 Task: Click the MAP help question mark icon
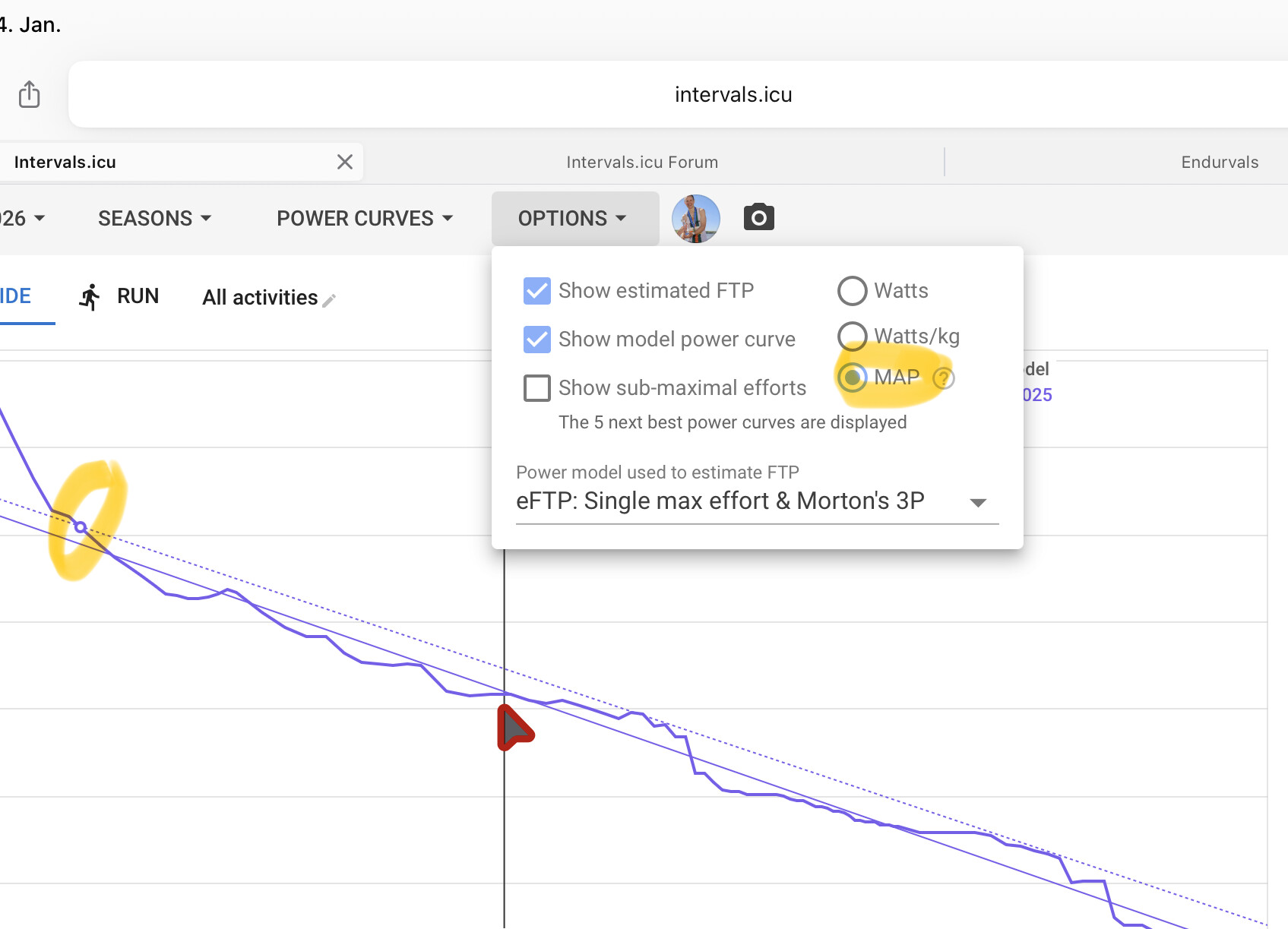[943, 378]
